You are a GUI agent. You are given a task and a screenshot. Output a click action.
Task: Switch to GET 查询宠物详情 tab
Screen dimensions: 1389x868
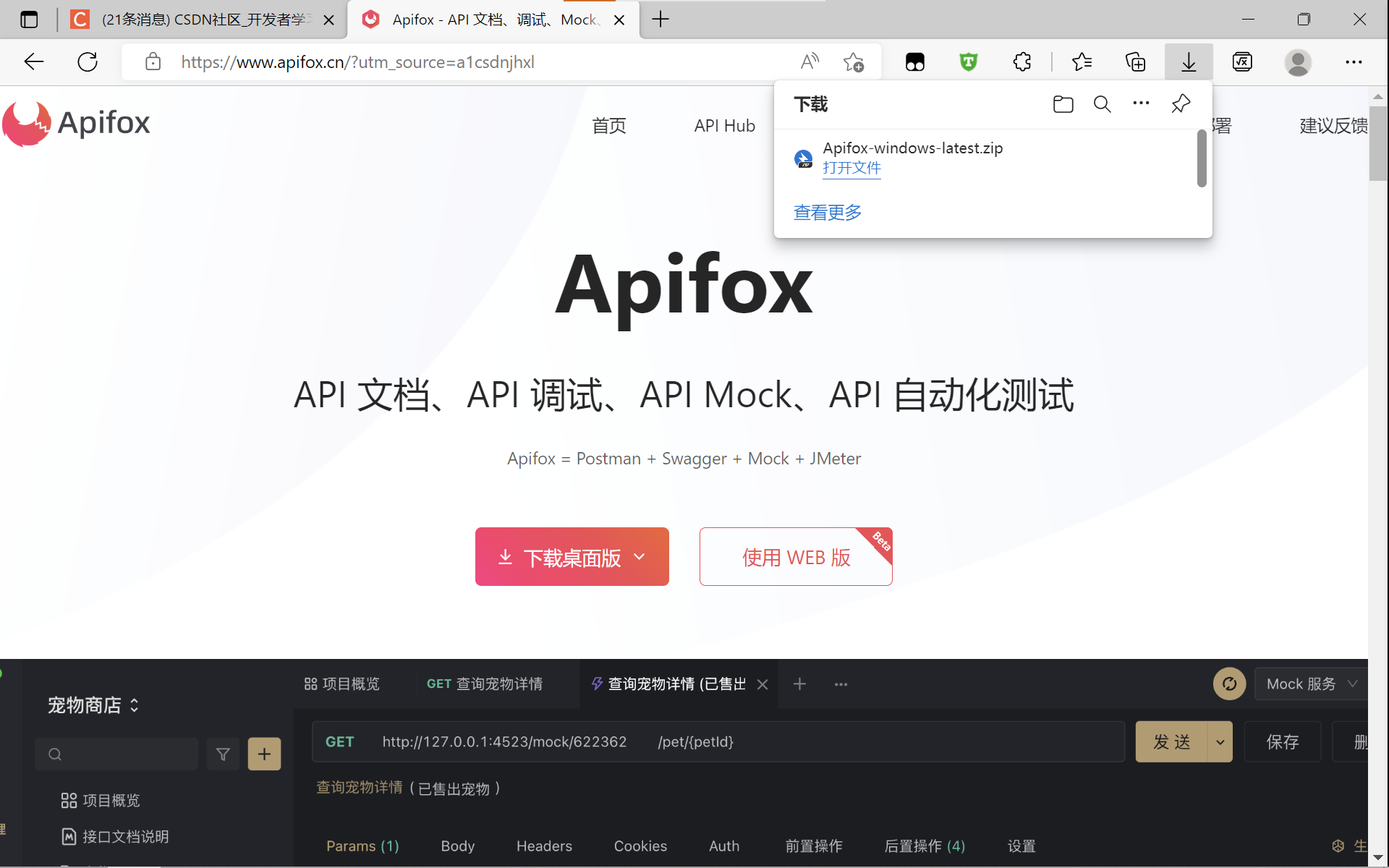pyautogui.click(x=485, y=684)
